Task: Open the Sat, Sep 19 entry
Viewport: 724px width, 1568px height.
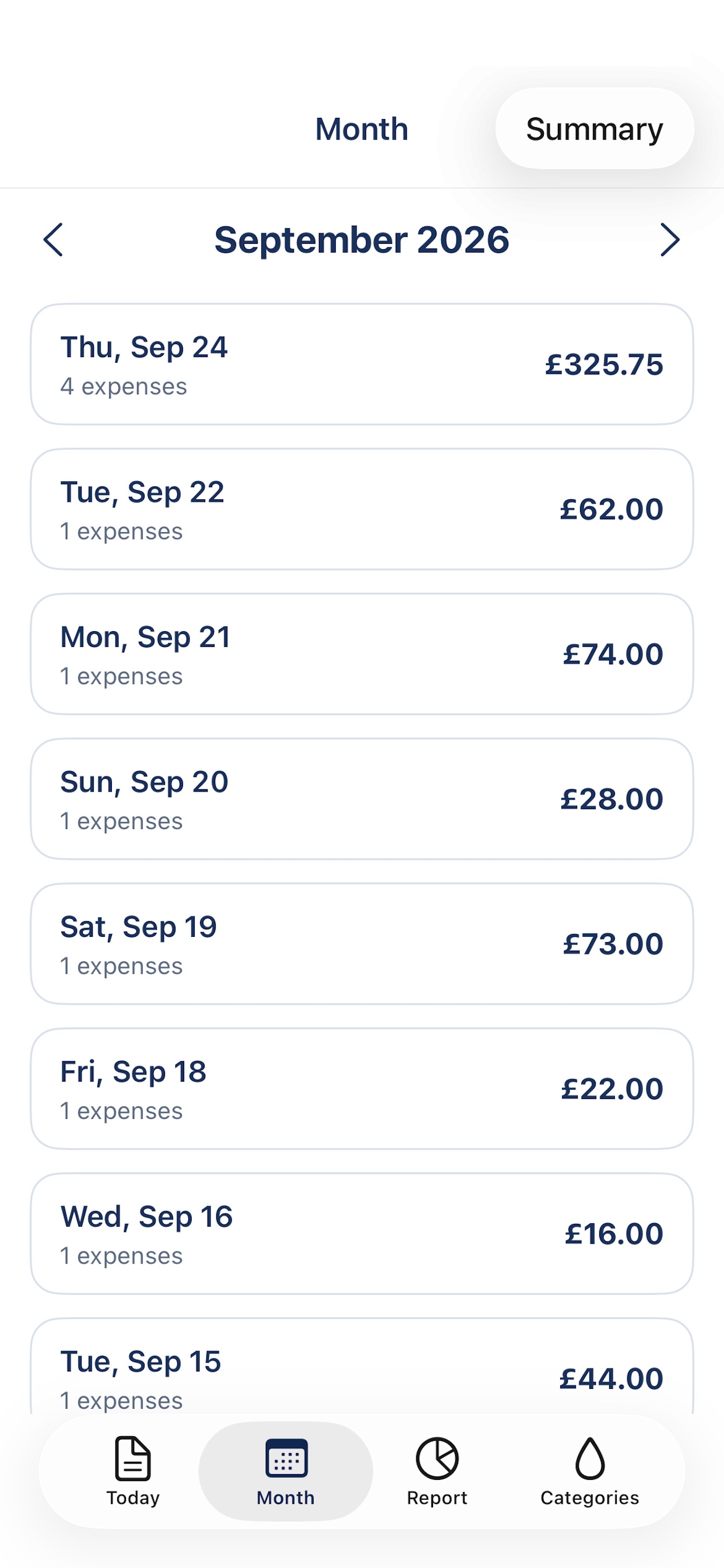Action: click(362, 943)
